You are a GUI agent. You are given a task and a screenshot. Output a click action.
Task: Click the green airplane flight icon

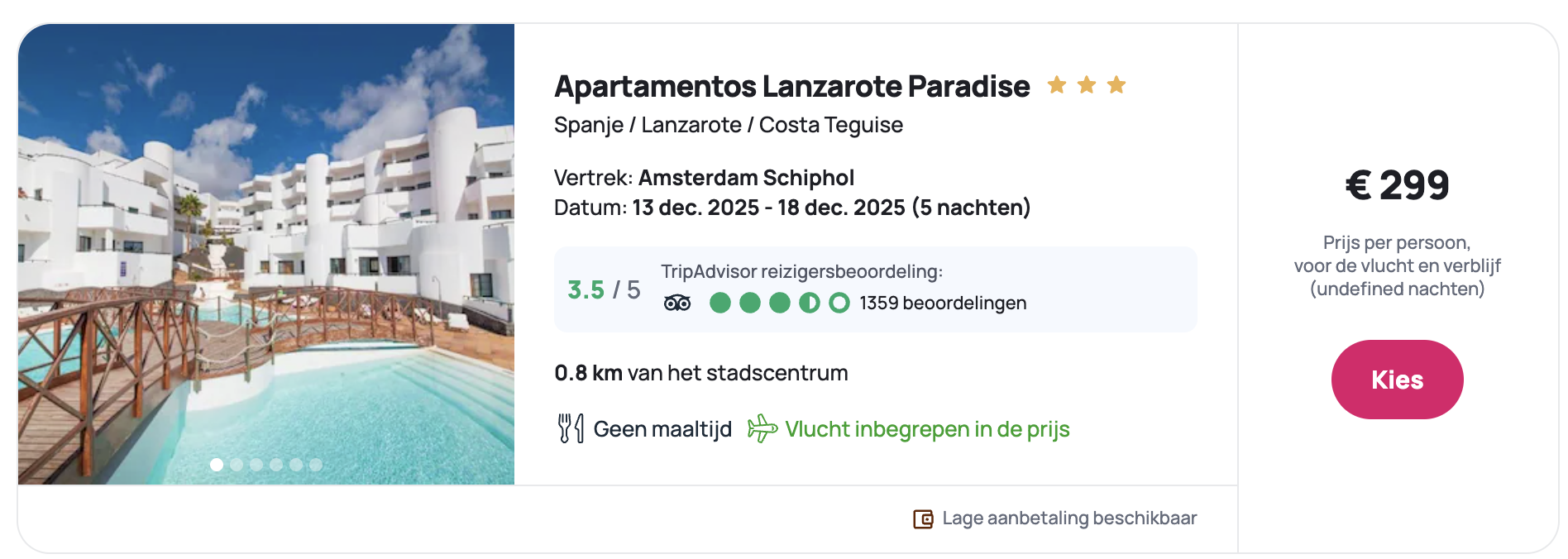[x=762, y=428]
